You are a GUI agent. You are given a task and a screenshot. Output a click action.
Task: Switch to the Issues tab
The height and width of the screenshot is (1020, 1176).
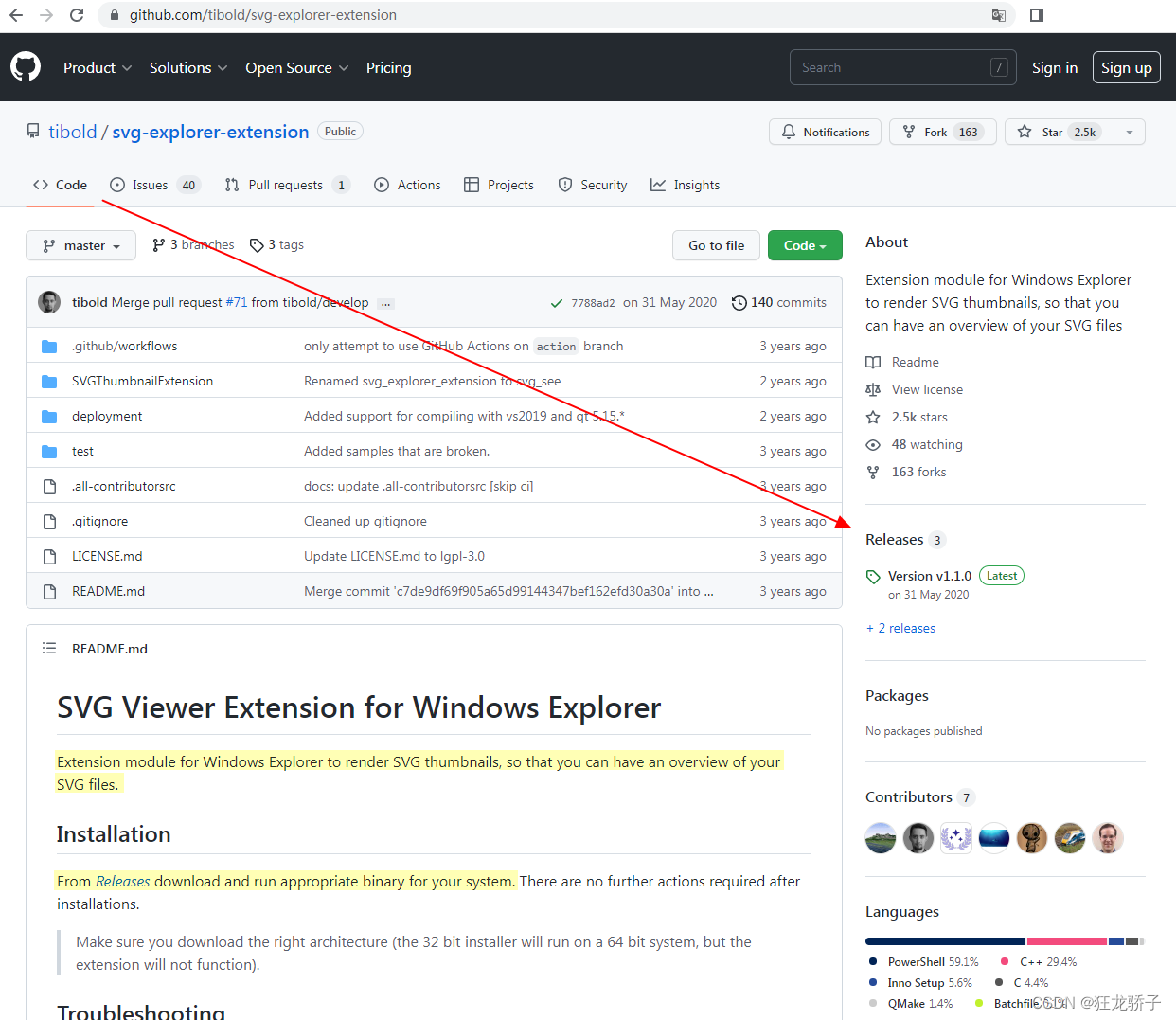155,185
